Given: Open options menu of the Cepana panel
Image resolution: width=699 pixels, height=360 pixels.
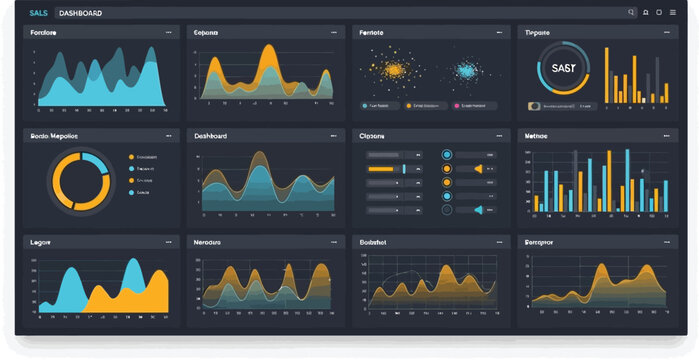Looking at the screenshot, I should point(333,33).
